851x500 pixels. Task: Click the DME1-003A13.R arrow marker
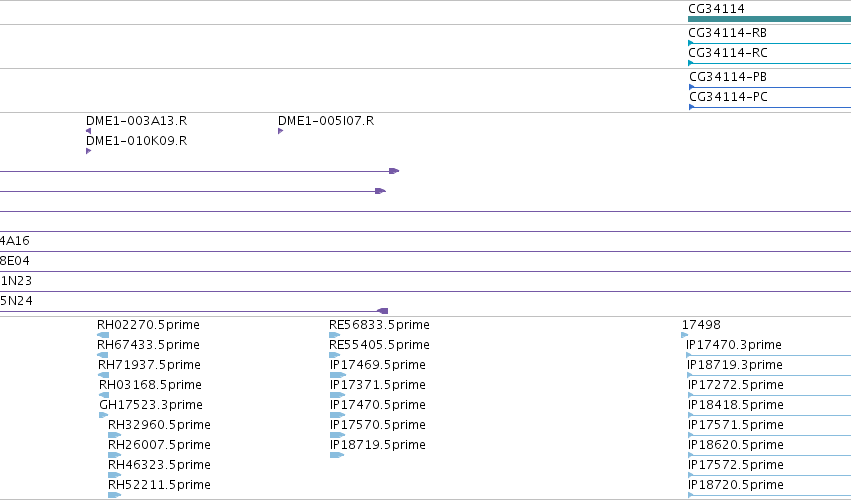click(88, 131)
